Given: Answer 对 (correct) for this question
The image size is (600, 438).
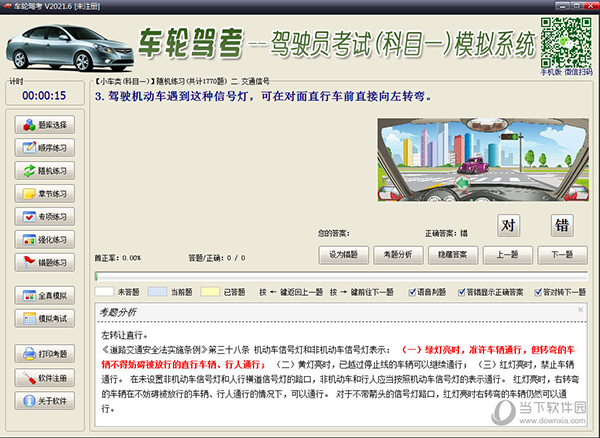Looking at the screenshot, I should [x=509, y=225].
